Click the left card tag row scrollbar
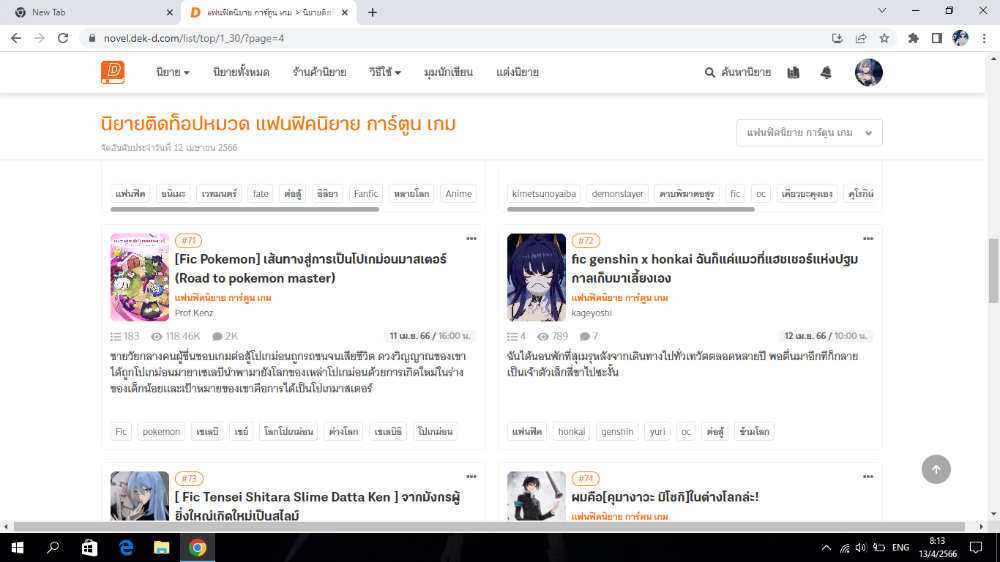The width and height of the screenshot is (1000, 562). coord(245,209)
